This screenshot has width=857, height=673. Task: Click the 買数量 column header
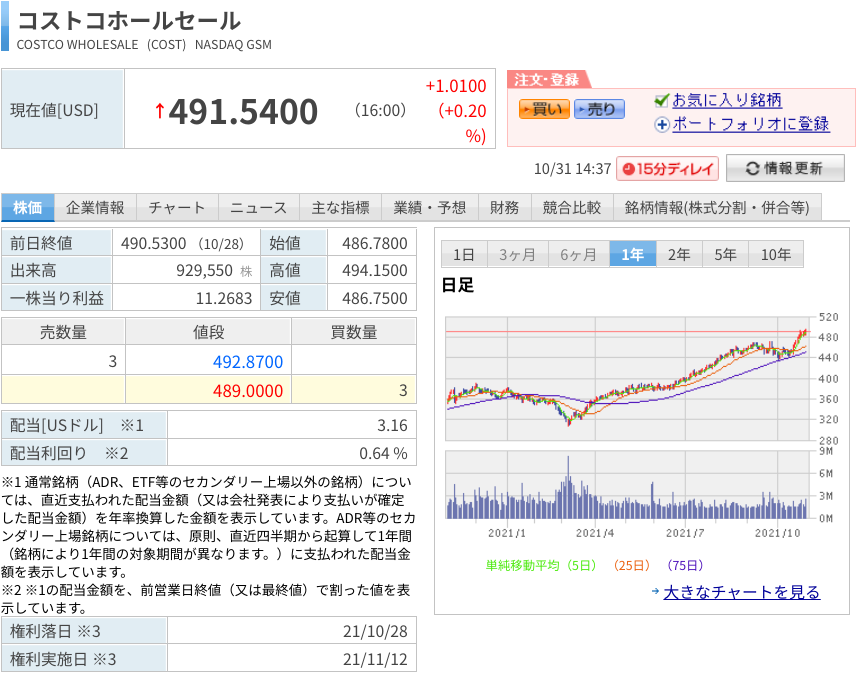coord(354,332)
